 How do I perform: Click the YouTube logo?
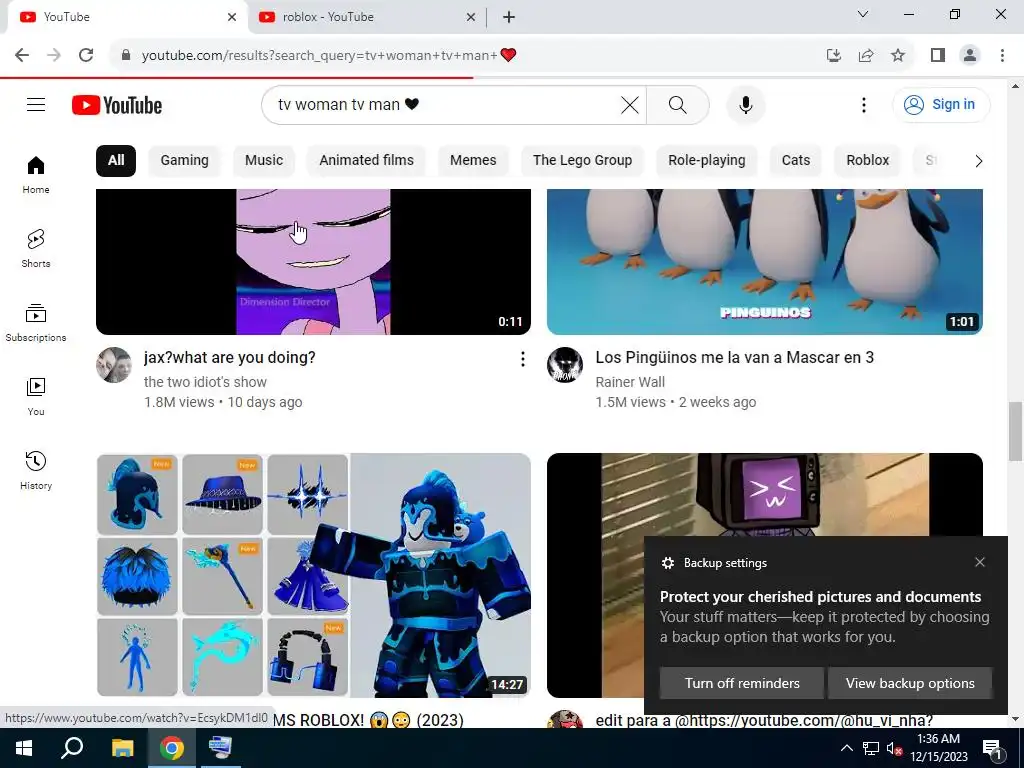click(117, 105)
